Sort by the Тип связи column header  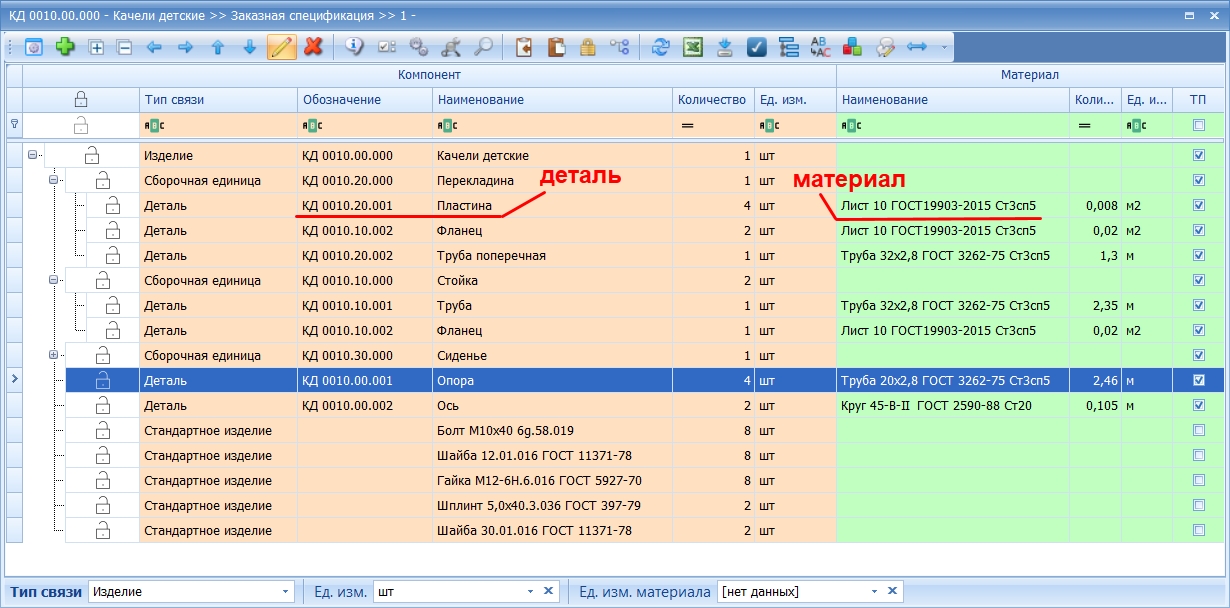(x=219, y=99)
